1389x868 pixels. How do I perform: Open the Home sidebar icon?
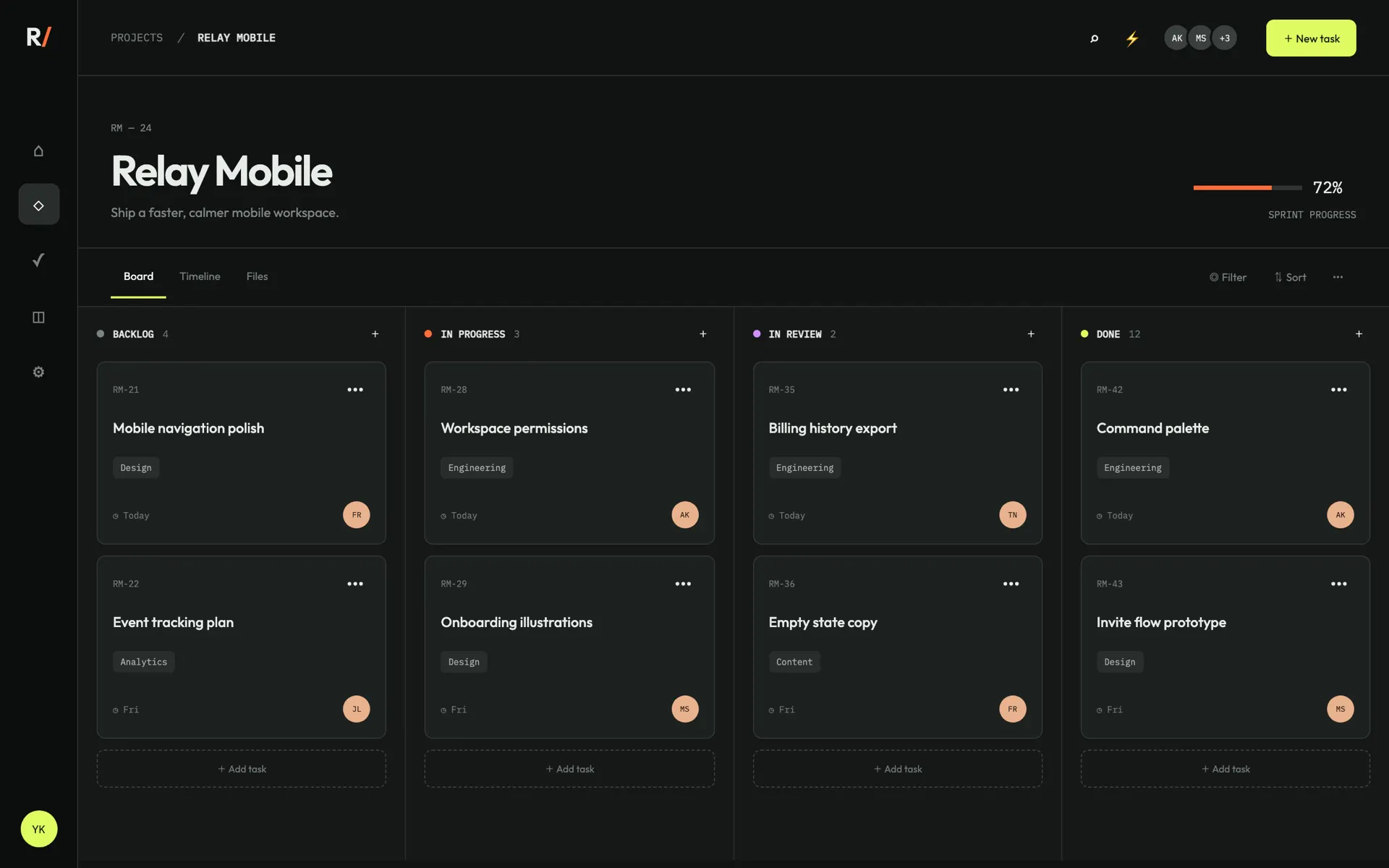coord(38,150)
